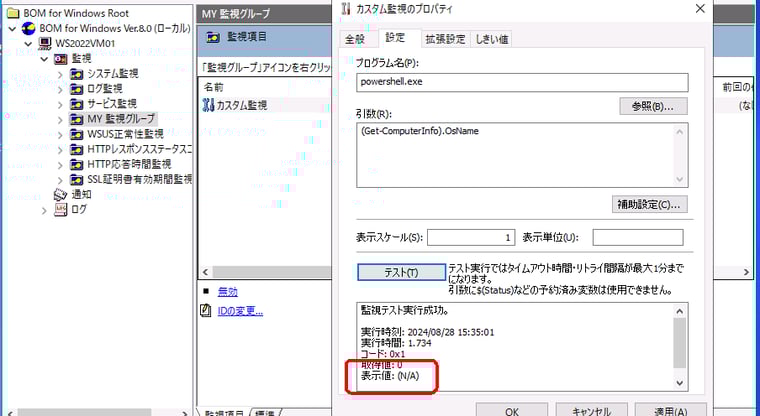Click the カスタム監視 wrench icon in the list

click(208, 105)
